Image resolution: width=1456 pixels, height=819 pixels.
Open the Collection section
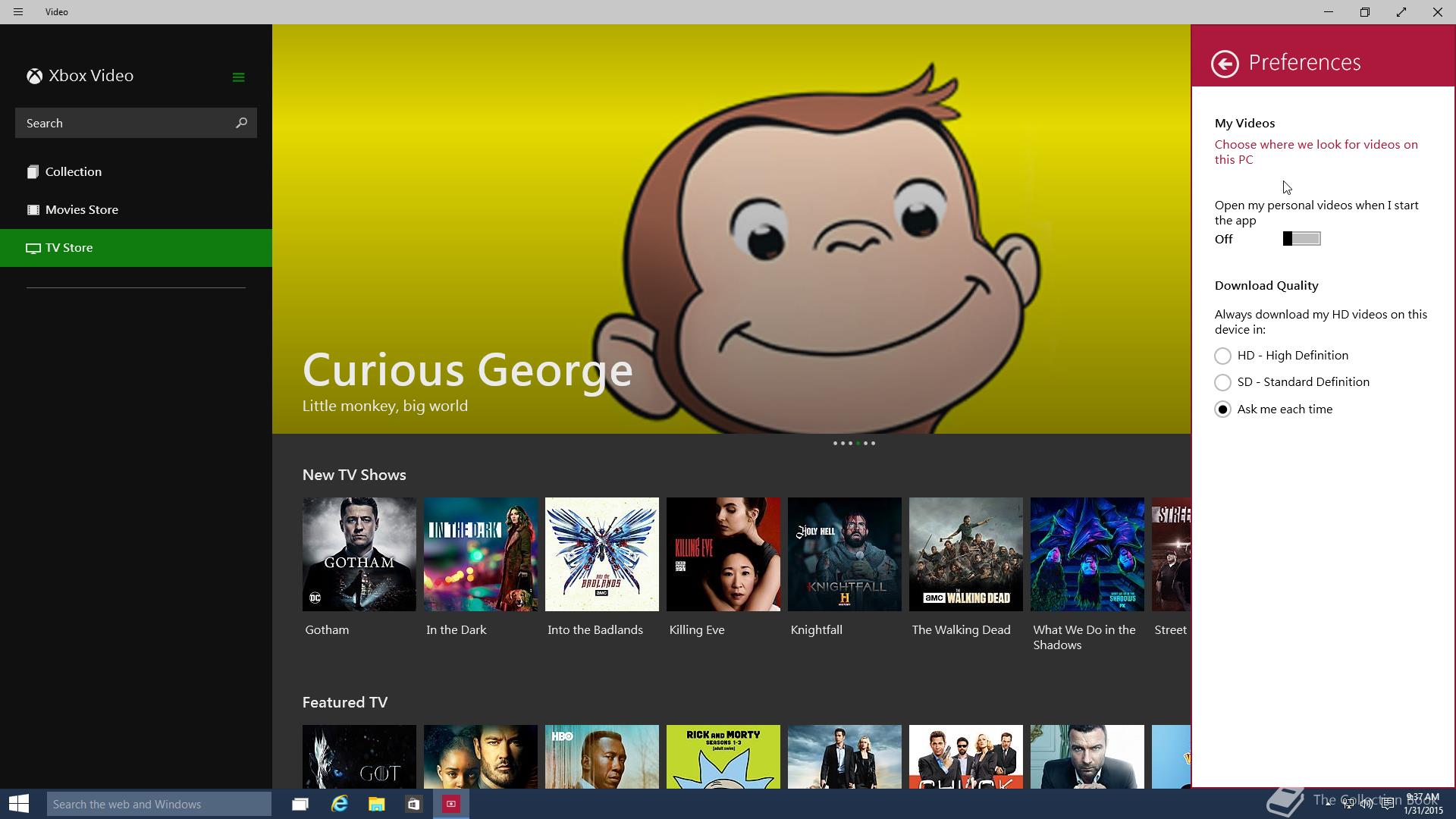(136, 172)
